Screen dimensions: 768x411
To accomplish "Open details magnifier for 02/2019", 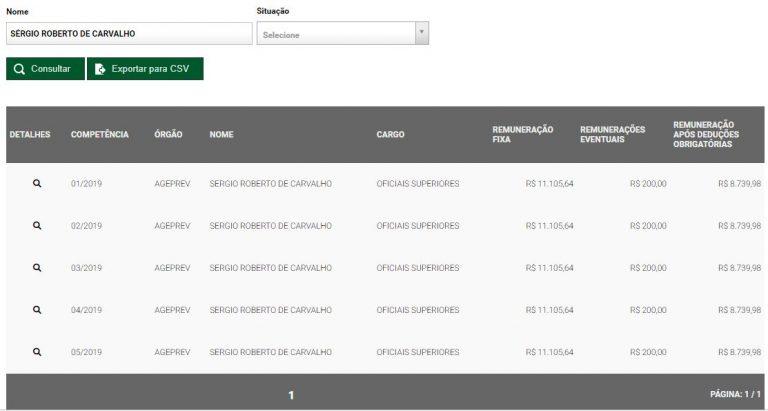I will pos(37,225).
